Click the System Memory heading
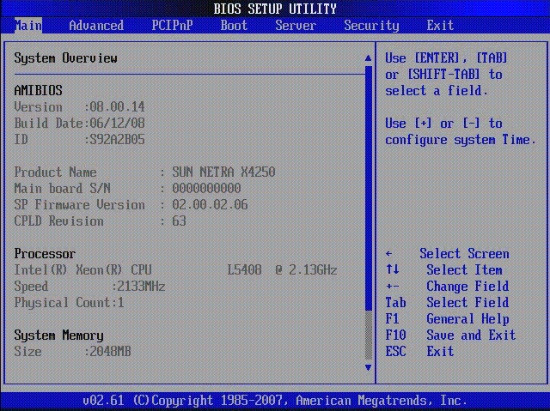Screen dimensions: 550x411 click(x=59, y=335)
